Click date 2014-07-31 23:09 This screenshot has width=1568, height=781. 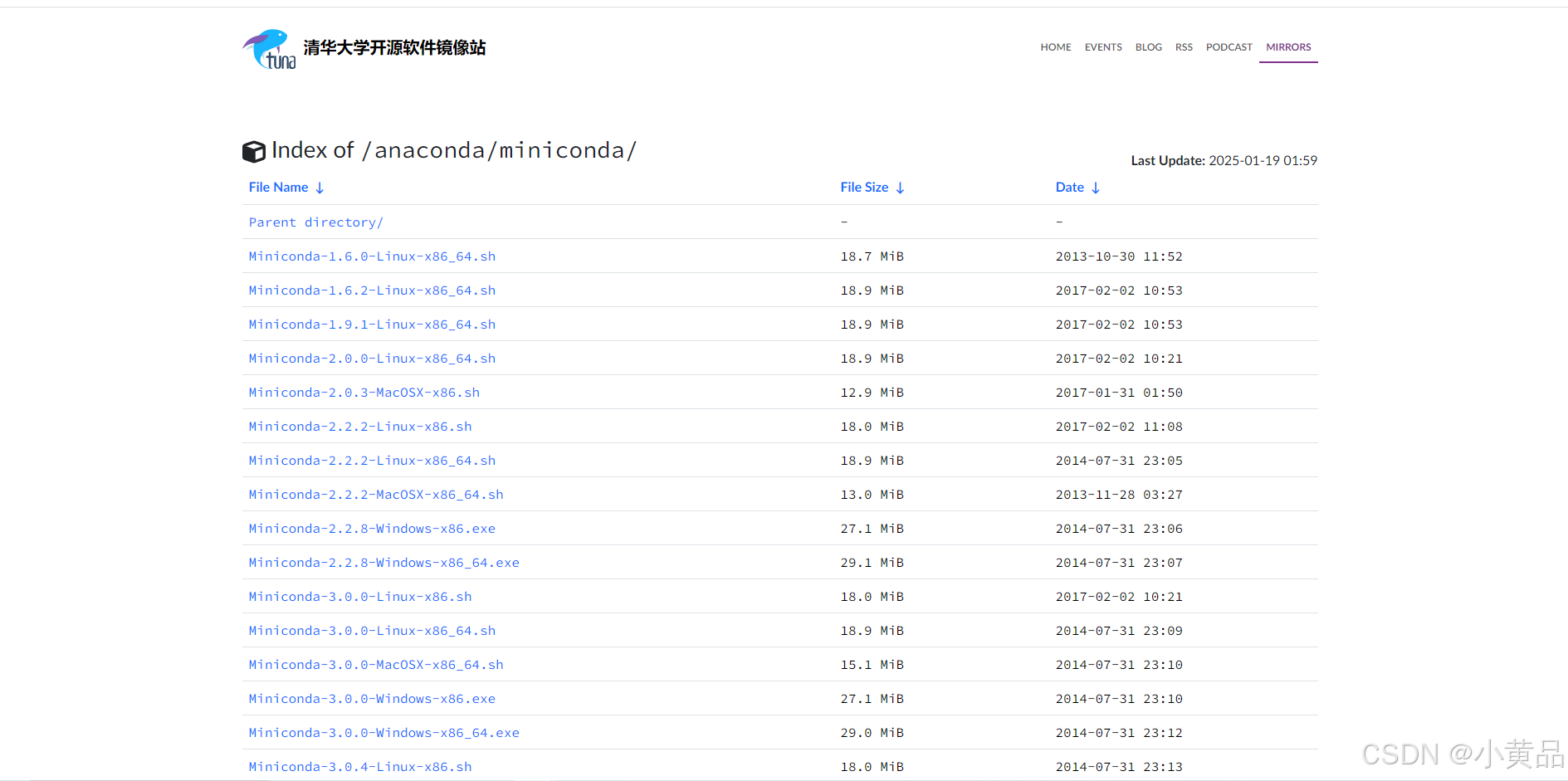tap(1119, 631)
